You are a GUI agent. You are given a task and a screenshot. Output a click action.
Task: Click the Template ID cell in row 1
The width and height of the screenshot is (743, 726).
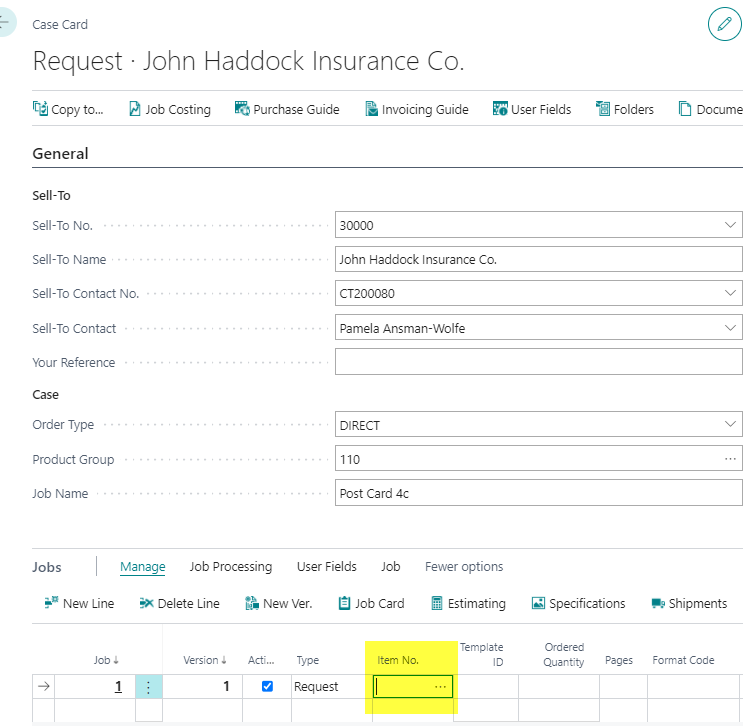pos(486,687)
